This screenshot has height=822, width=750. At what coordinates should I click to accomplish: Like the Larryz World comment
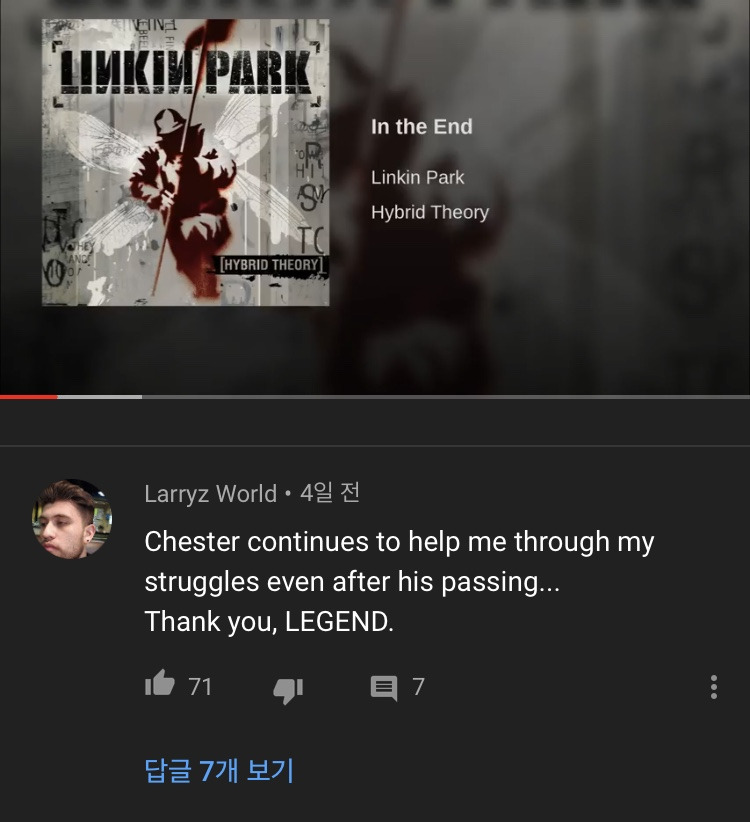tap(160, 683)
